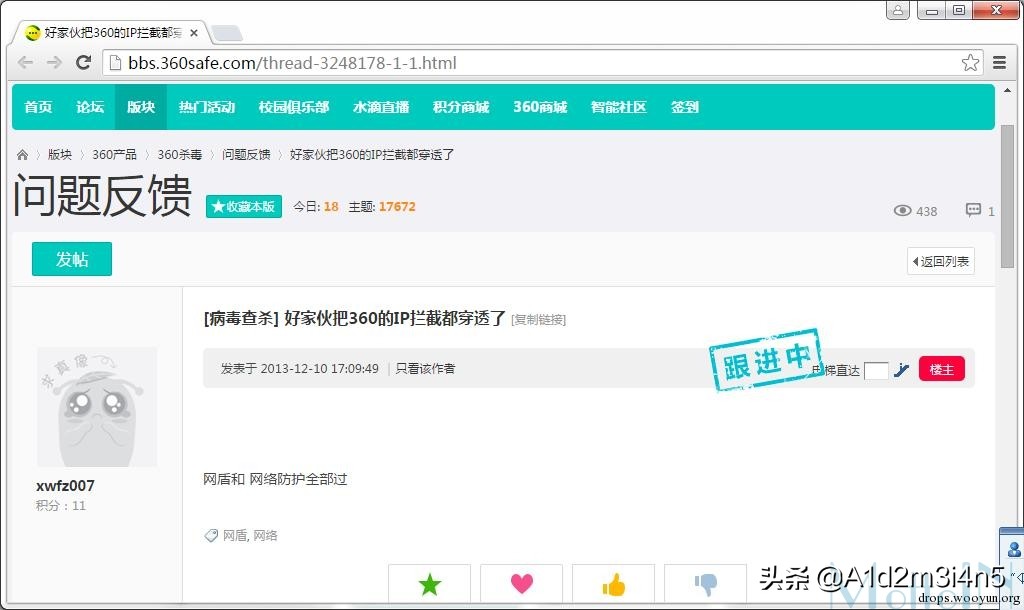Click the 问题反馈 board heading
1024x610 pixels.
pyautogui.click(x=103, y=195)
